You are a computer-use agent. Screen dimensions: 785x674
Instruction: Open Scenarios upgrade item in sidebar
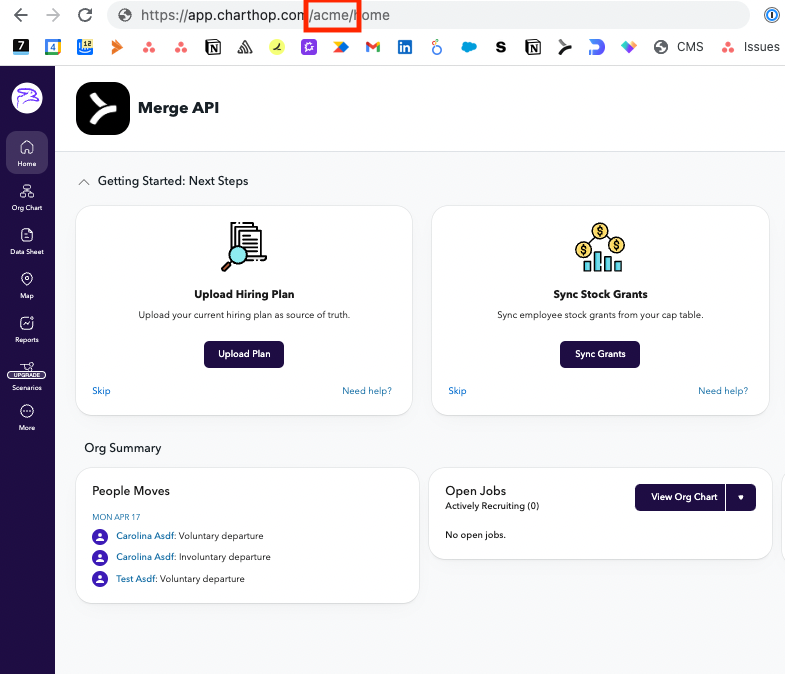pyautogui.click(x=27, y=377)
